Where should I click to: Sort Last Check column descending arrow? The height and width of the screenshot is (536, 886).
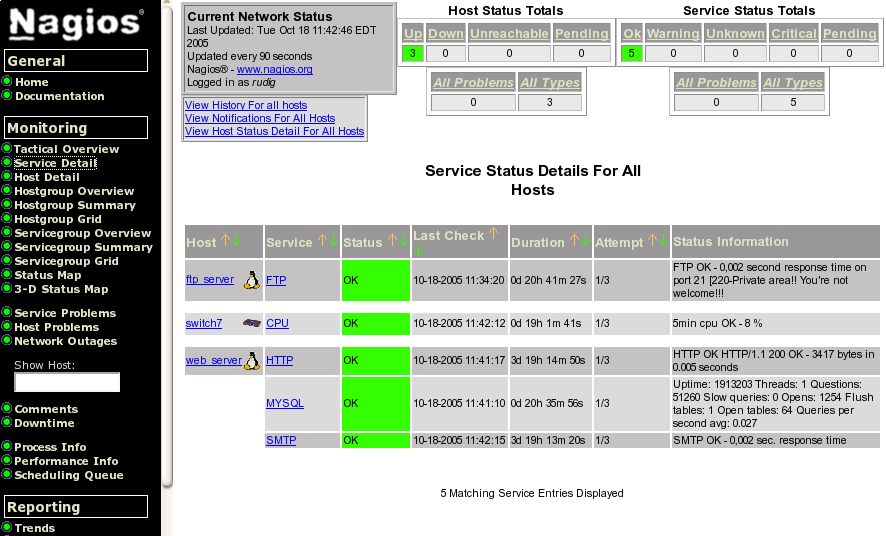[x=418, y=250]
